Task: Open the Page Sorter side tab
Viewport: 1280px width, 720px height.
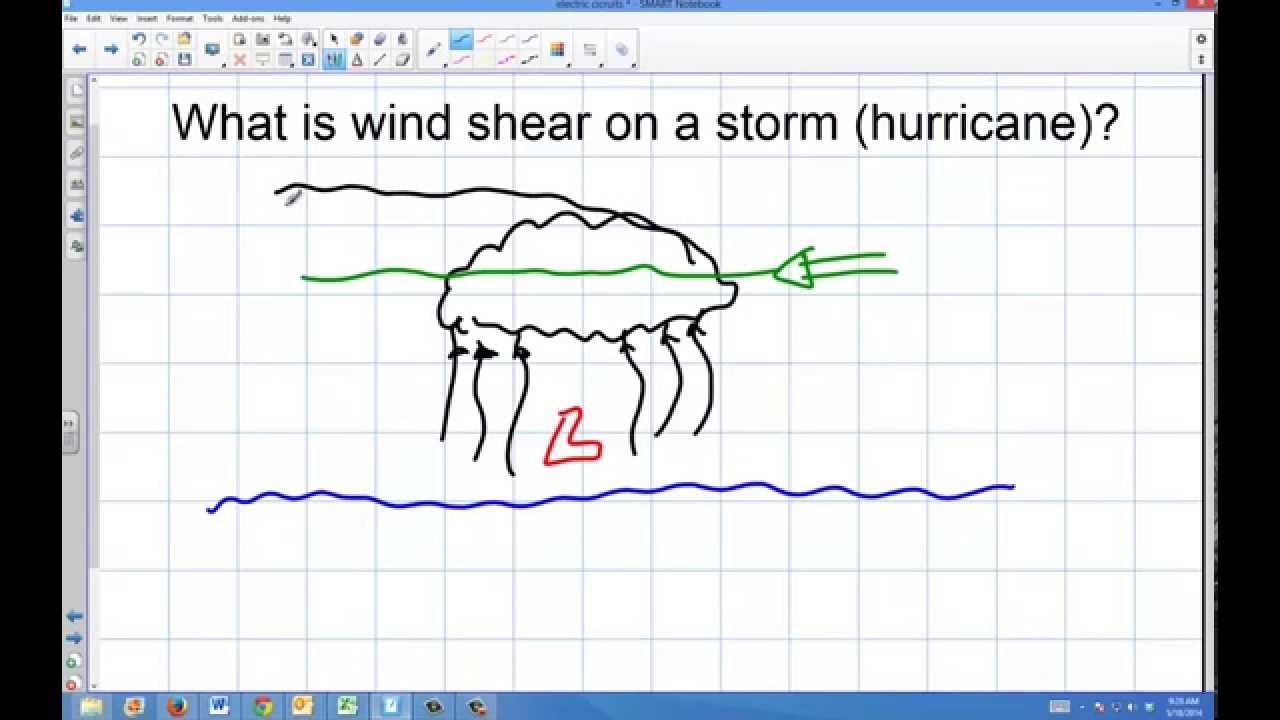Action: pos(76,90)
